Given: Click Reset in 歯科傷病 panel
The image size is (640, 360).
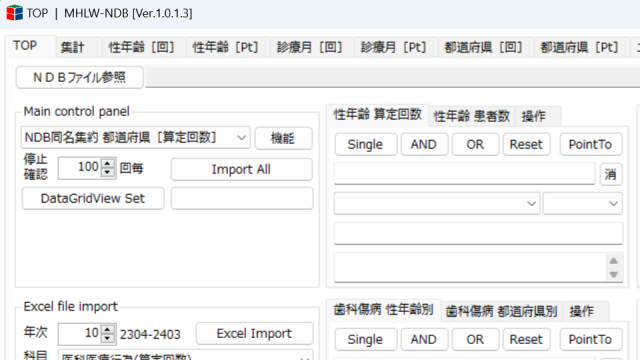Looking at the screenshot, I should point(526,339).
